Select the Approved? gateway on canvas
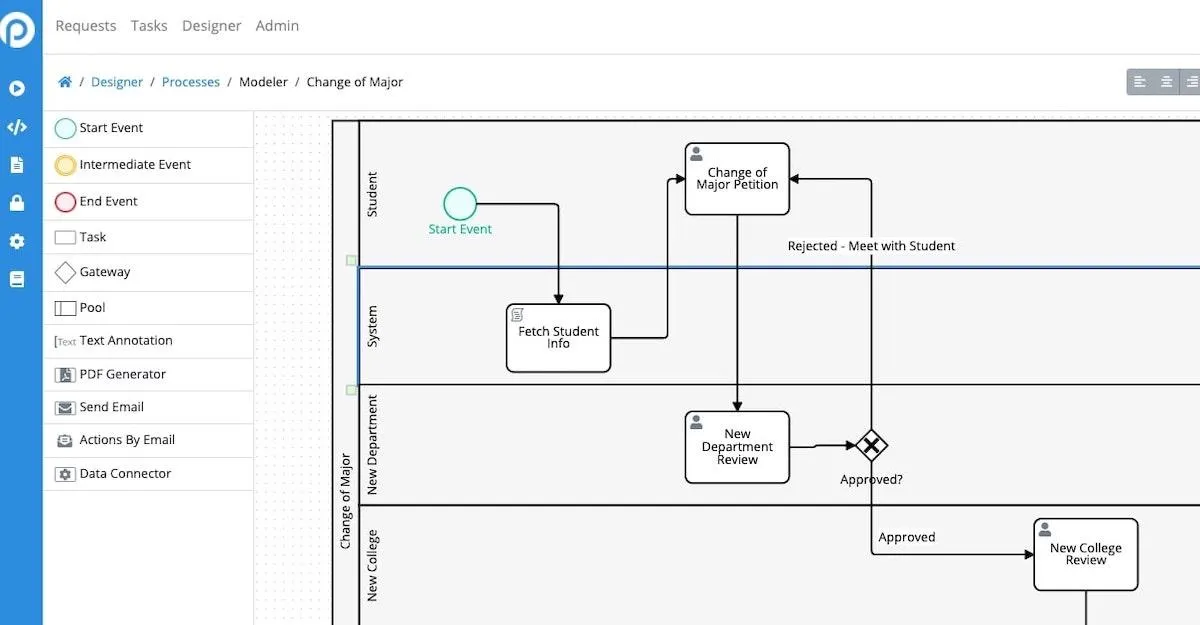This screenshot has height=625, width=1200. pos(871,445)
